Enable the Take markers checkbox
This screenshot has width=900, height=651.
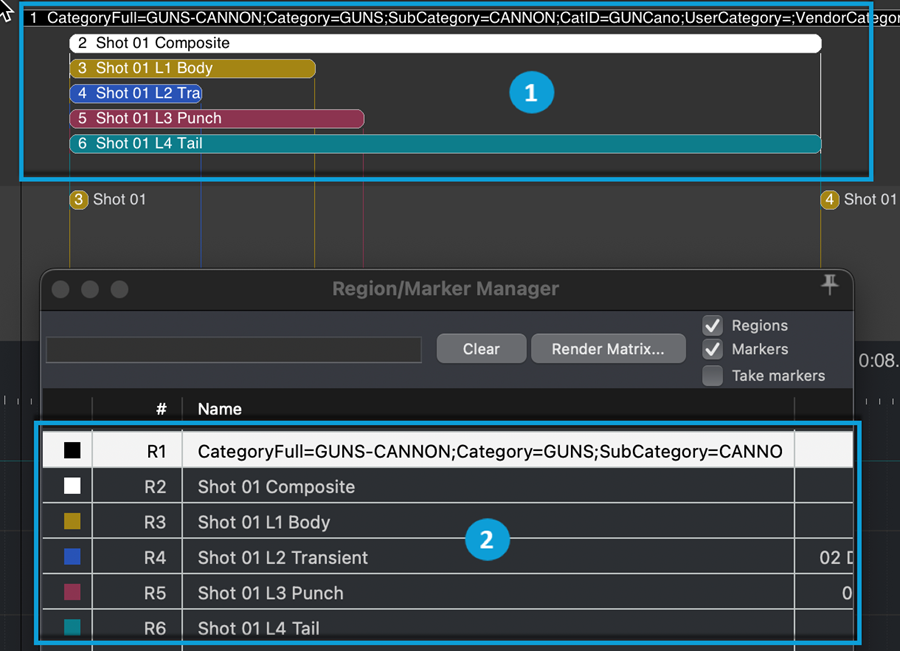(x=713, y=376)
